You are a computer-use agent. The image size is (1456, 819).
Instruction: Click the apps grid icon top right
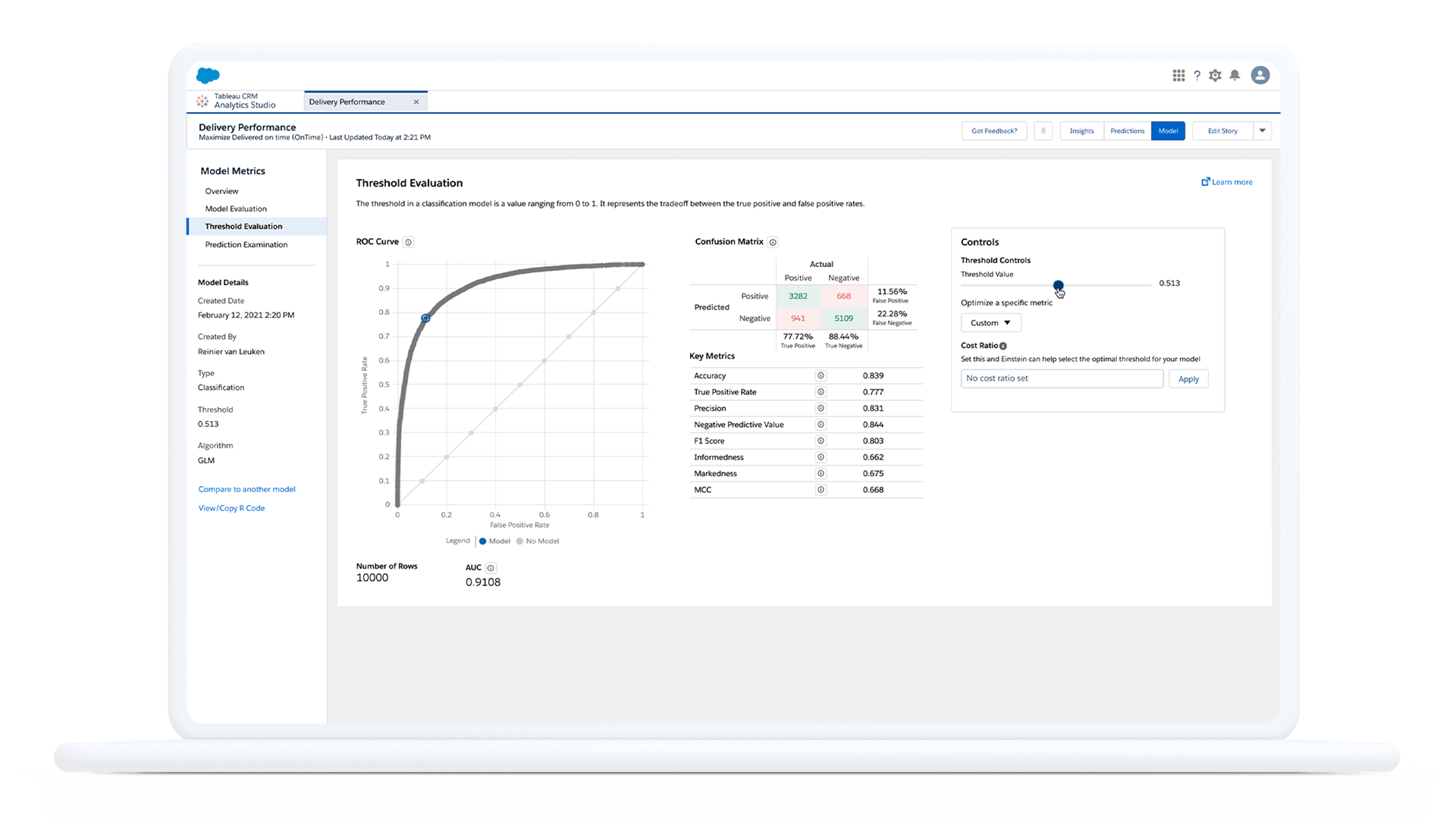tap(1180, 74)
